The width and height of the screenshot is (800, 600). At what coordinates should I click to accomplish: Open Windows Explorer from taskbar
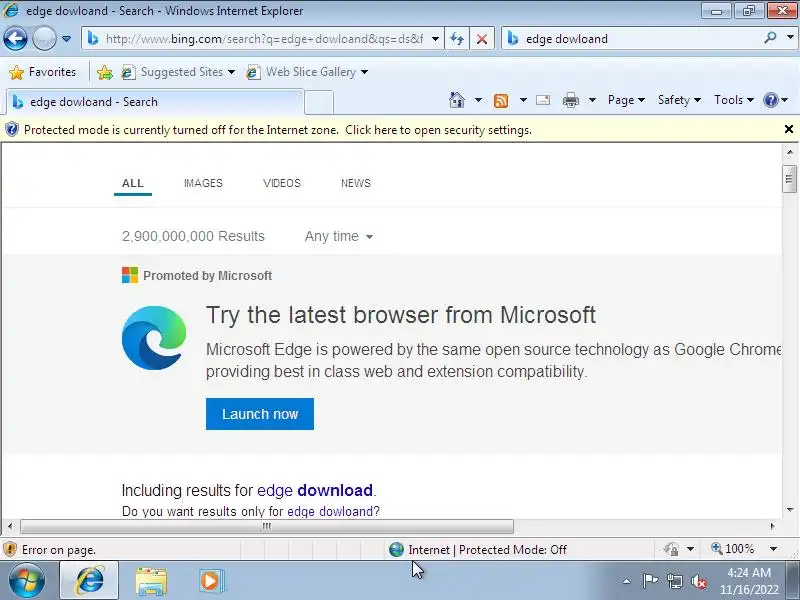pos(151,581)
